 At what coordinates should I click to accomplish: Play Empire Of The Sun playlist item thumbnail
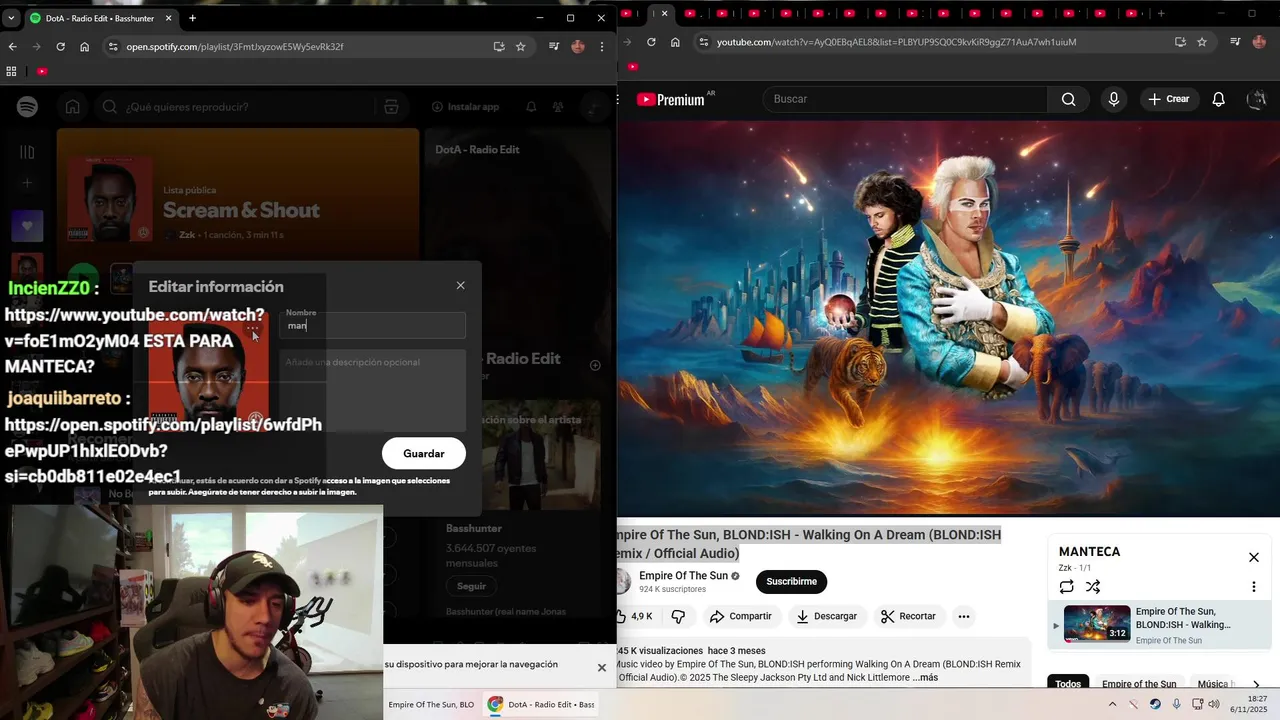[1097, 624]
